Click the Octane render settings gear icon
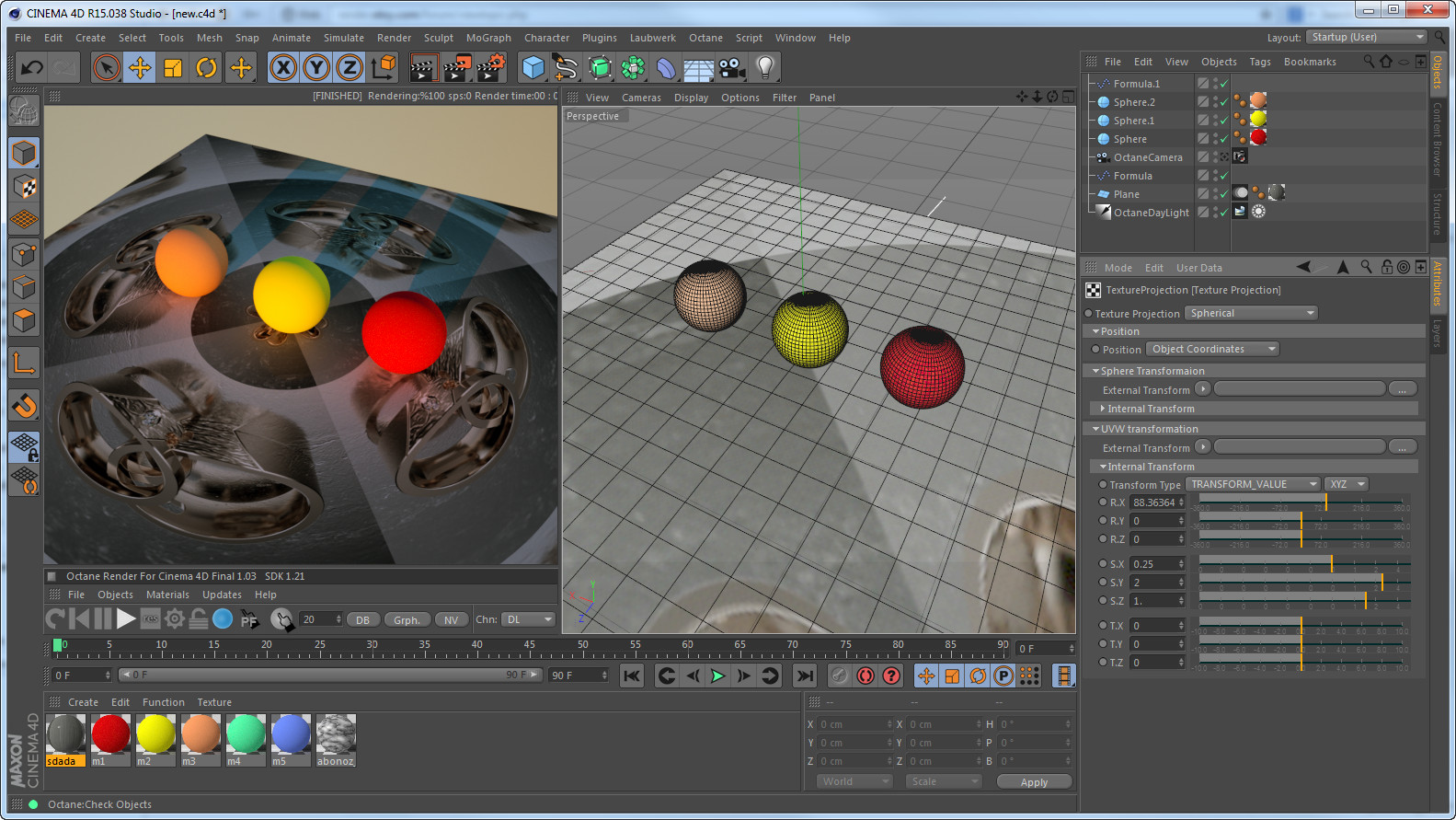This screenshot has width=1456, height=820. pos(174,619)
